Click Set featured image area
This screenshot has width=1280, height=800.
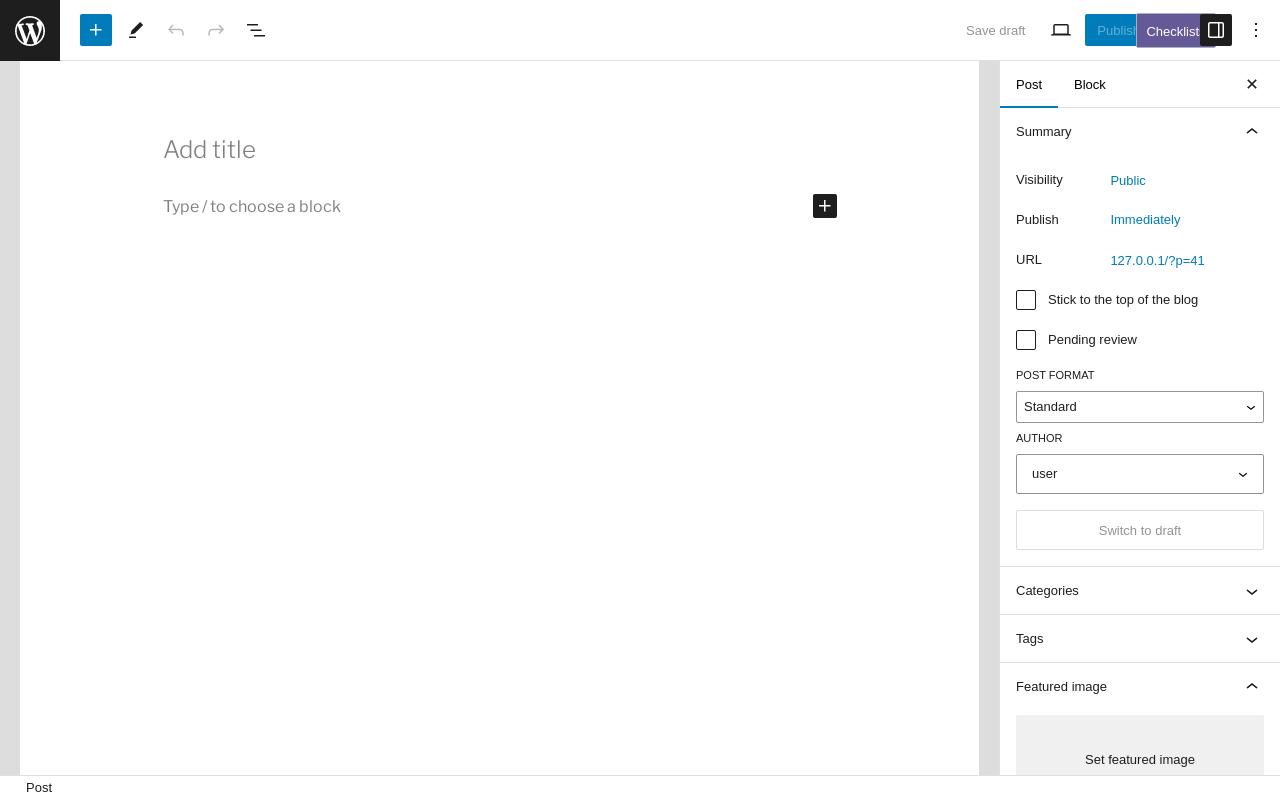click(1140, 745)
